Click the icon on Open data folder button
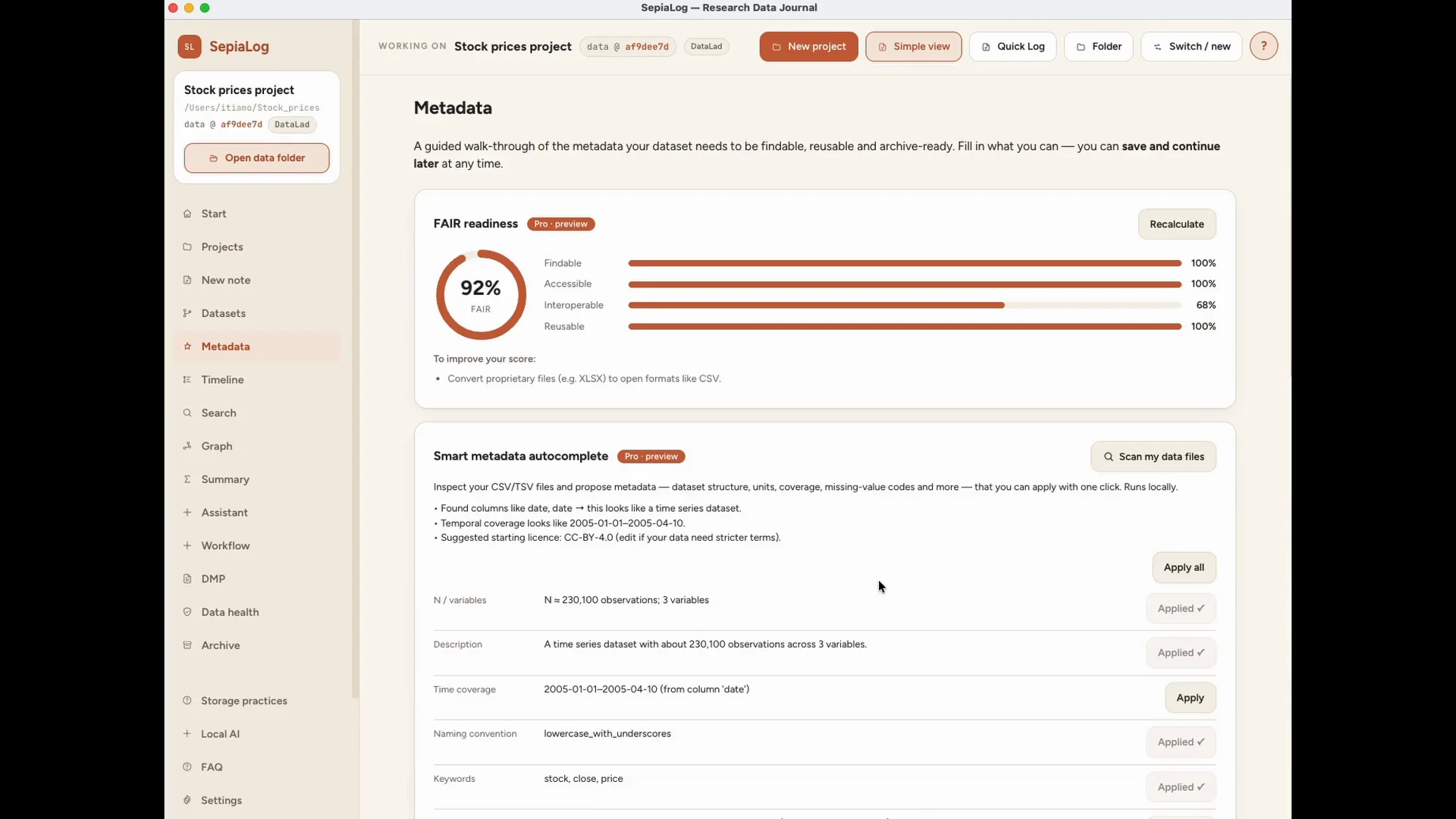This screenshot has height=819, width=1456. (214, 158)
